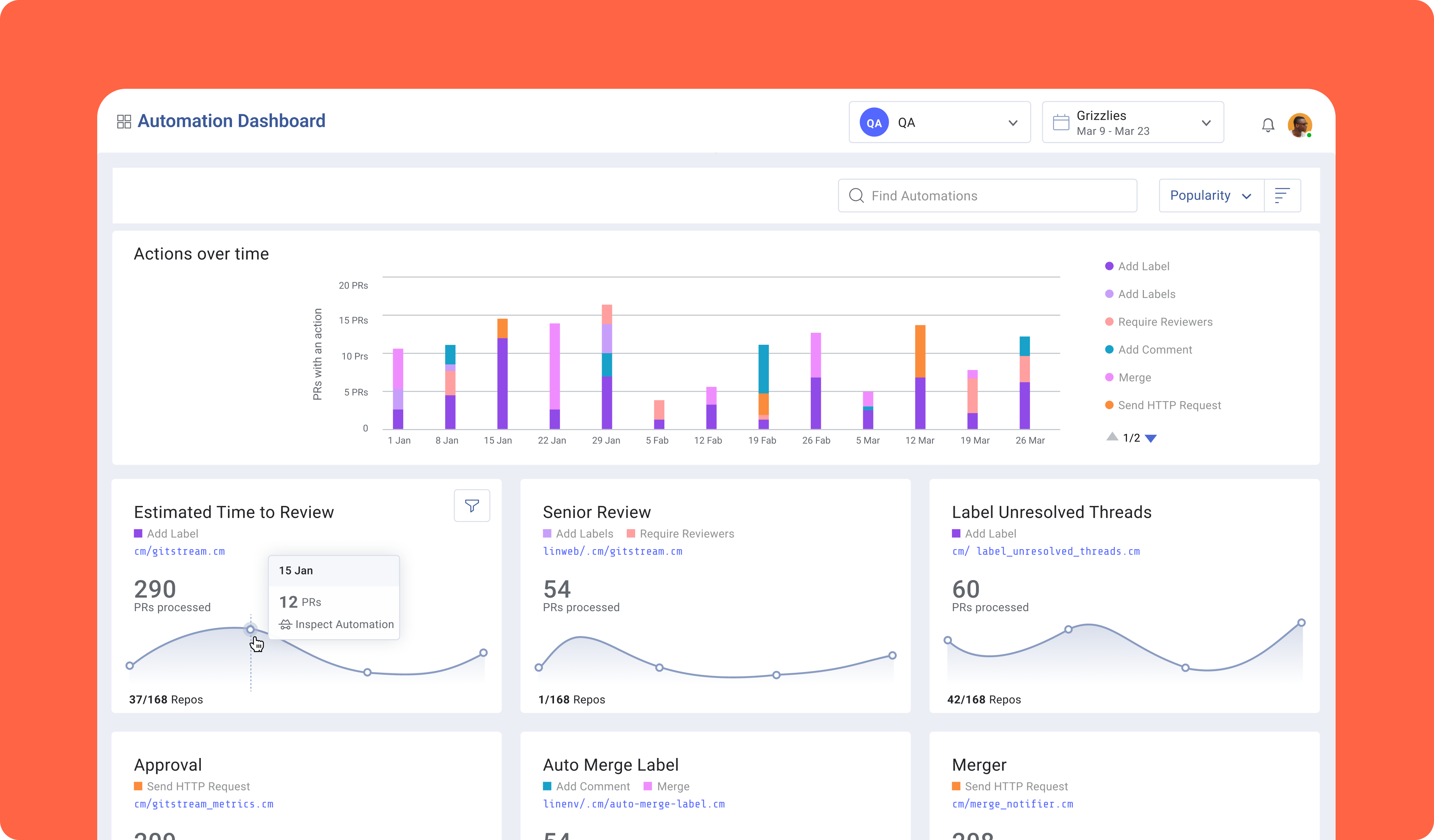Image resolution: width=1434 pixels, height=840 pixels.
Task: Open the cm/gitstream.cm configuration link
Action: [179, 551]
